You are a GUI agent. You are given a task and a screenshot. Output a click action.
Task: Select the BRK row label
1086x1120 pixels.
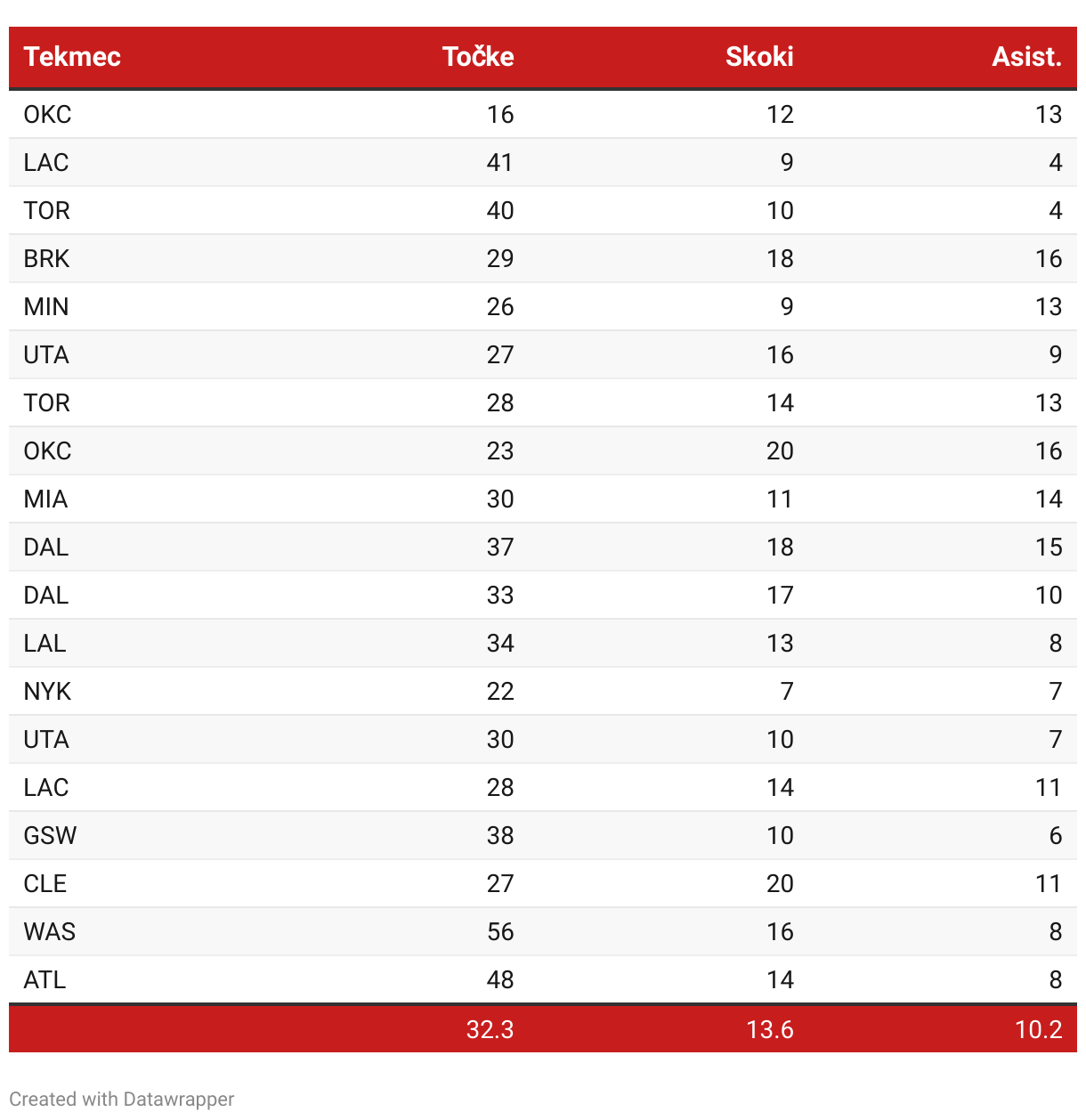pyautogui.click(x=46, y=259)
